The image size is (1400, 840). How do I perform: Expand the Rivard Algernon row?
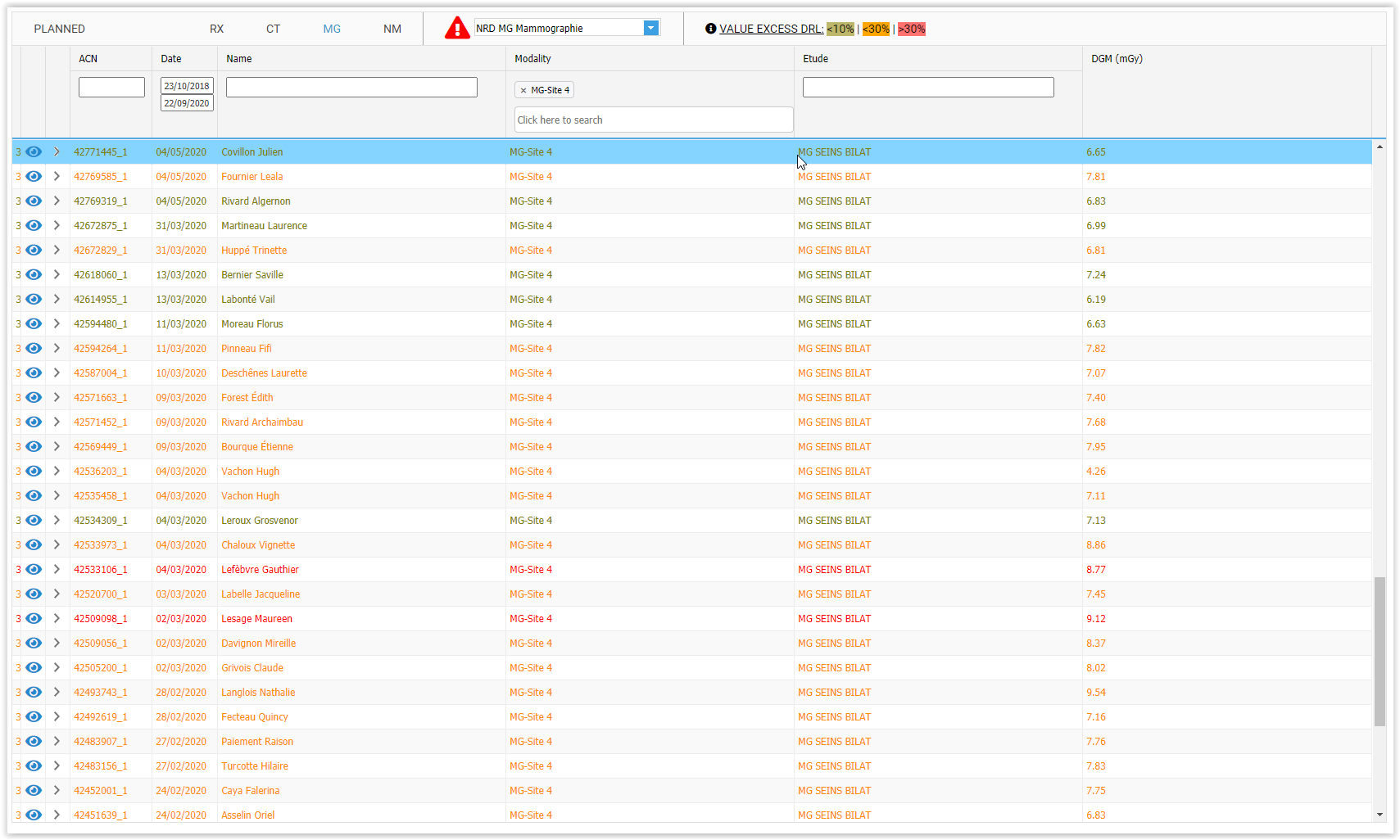pyautogui.click(x=57, y=201)
